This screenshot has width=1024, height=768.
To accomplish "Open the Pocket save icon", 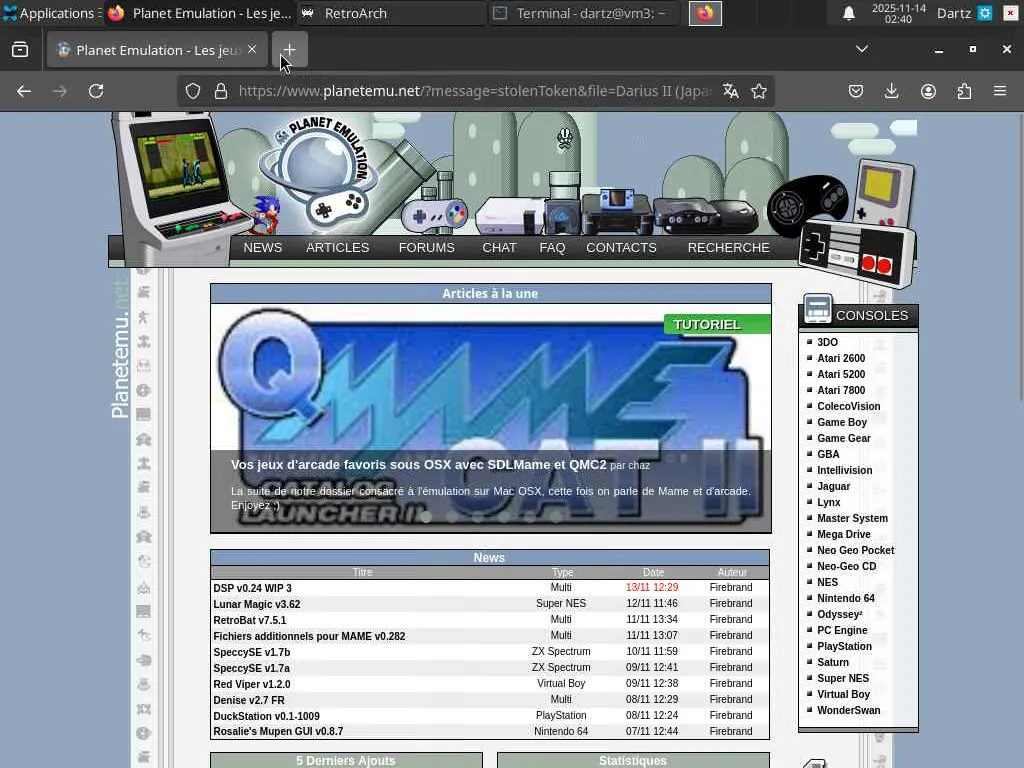I will pyautogui.click(x=856, y=91).
